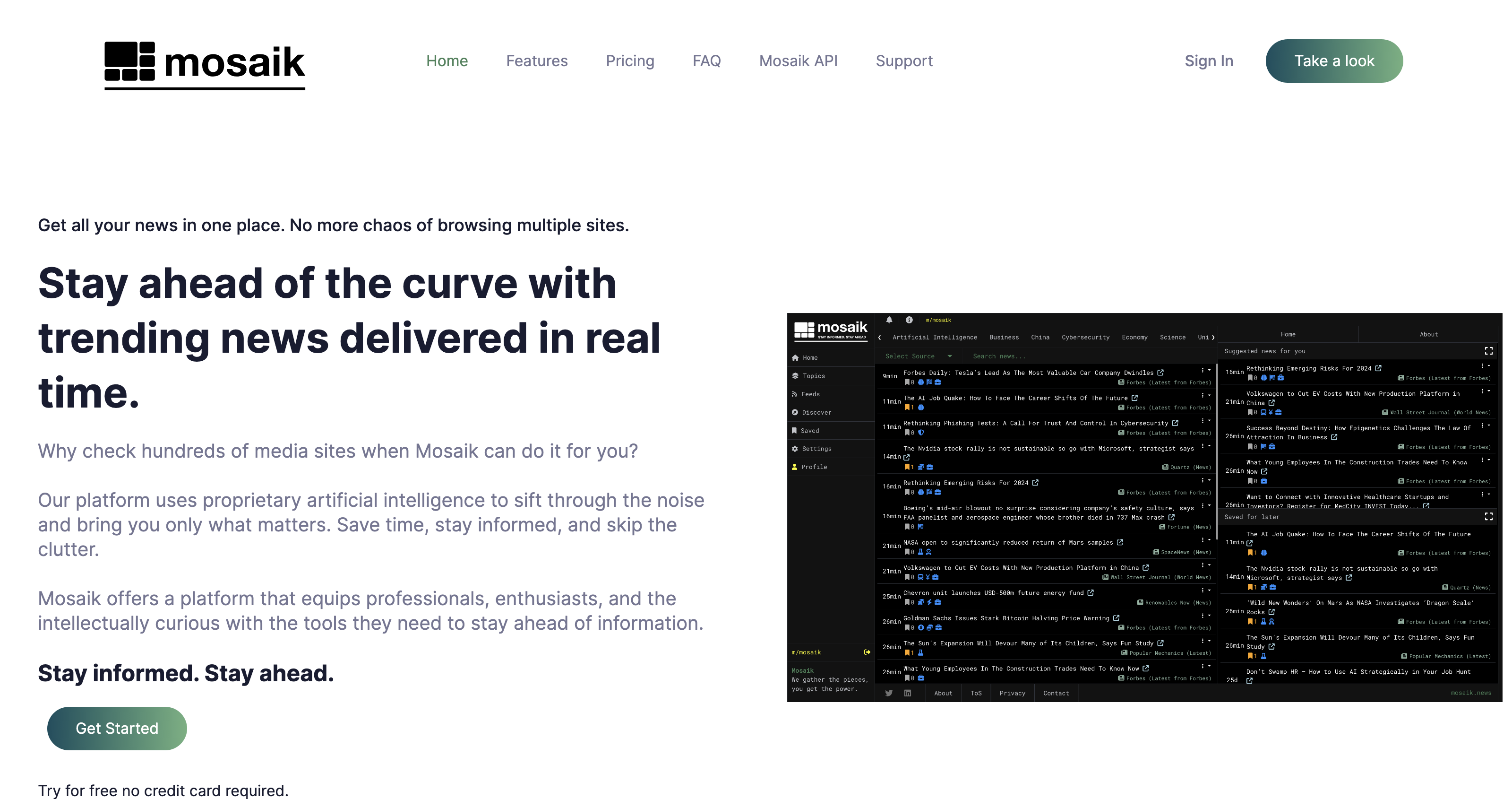Open external link icon on Chevron headline

[1091, 593]
